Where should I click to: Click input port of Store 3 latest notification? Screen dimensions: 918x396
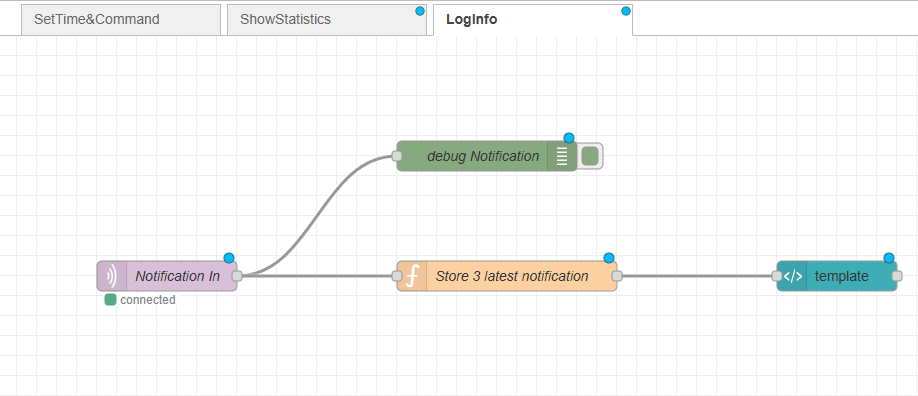pos(397,276)
